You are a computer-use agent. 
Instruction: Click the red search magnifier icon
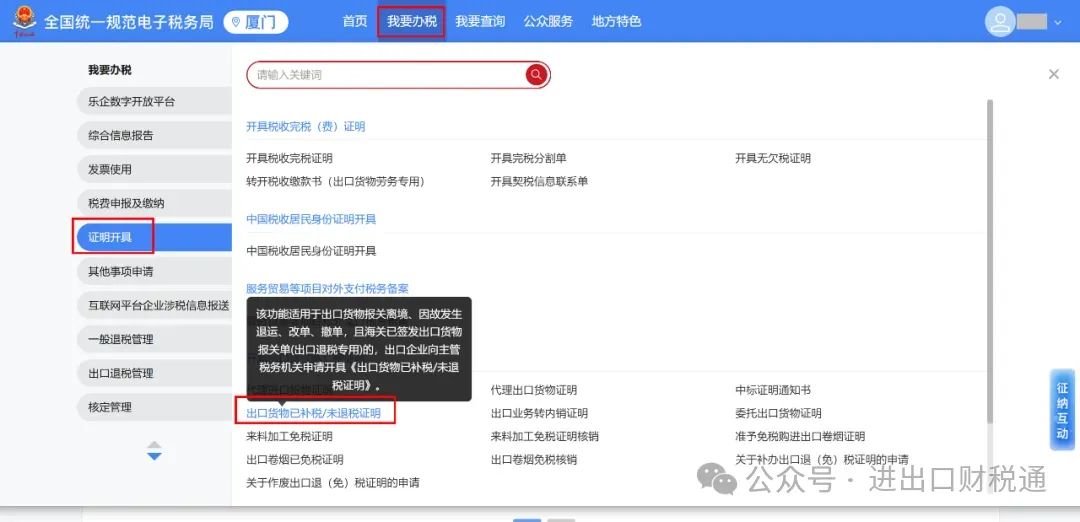tap(537, 75)
